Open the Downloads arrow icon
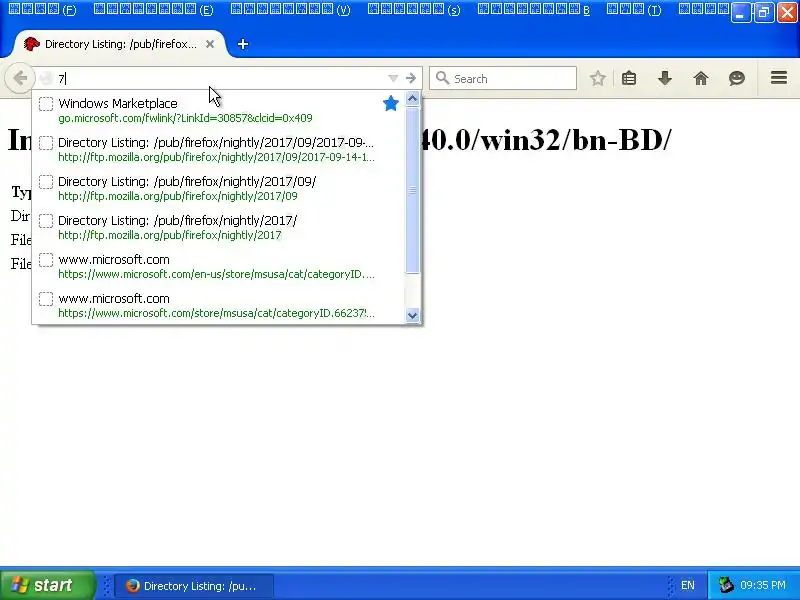Screen dimensions: 800x600 (665, 78)
